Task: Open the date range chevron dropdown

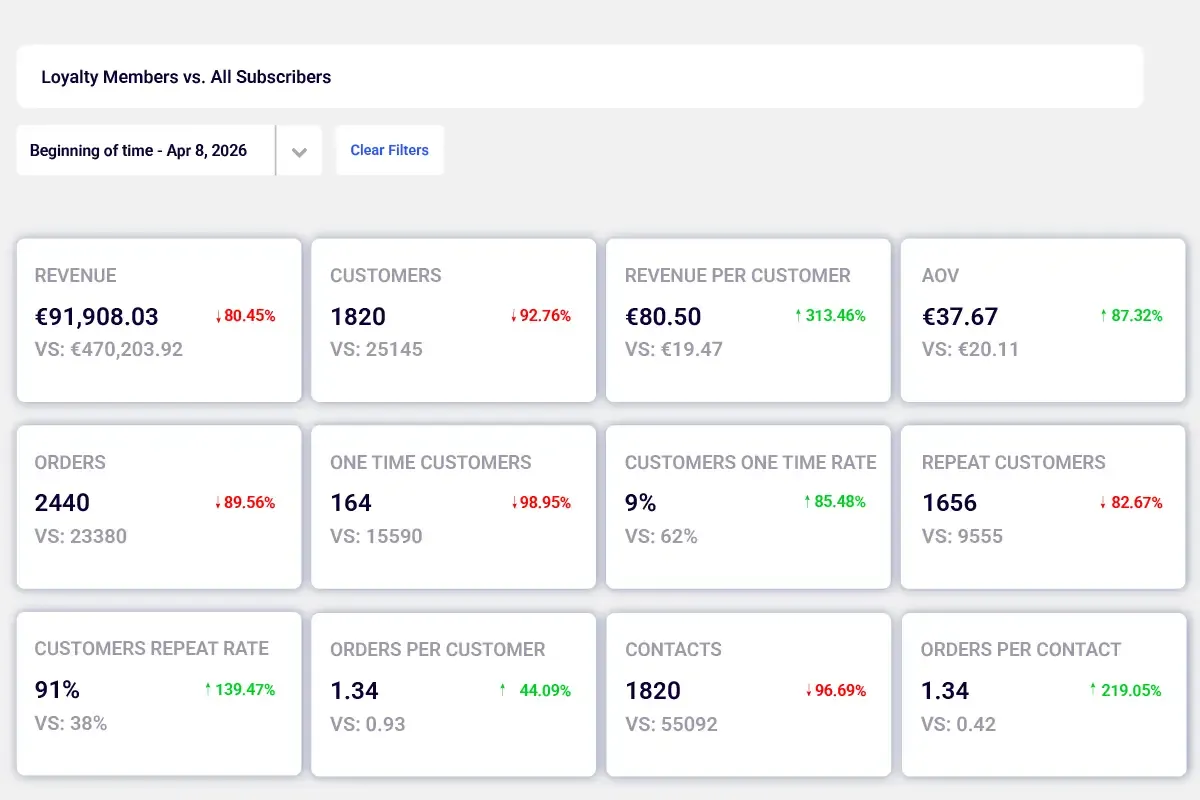Action: (x=299, y=151)
